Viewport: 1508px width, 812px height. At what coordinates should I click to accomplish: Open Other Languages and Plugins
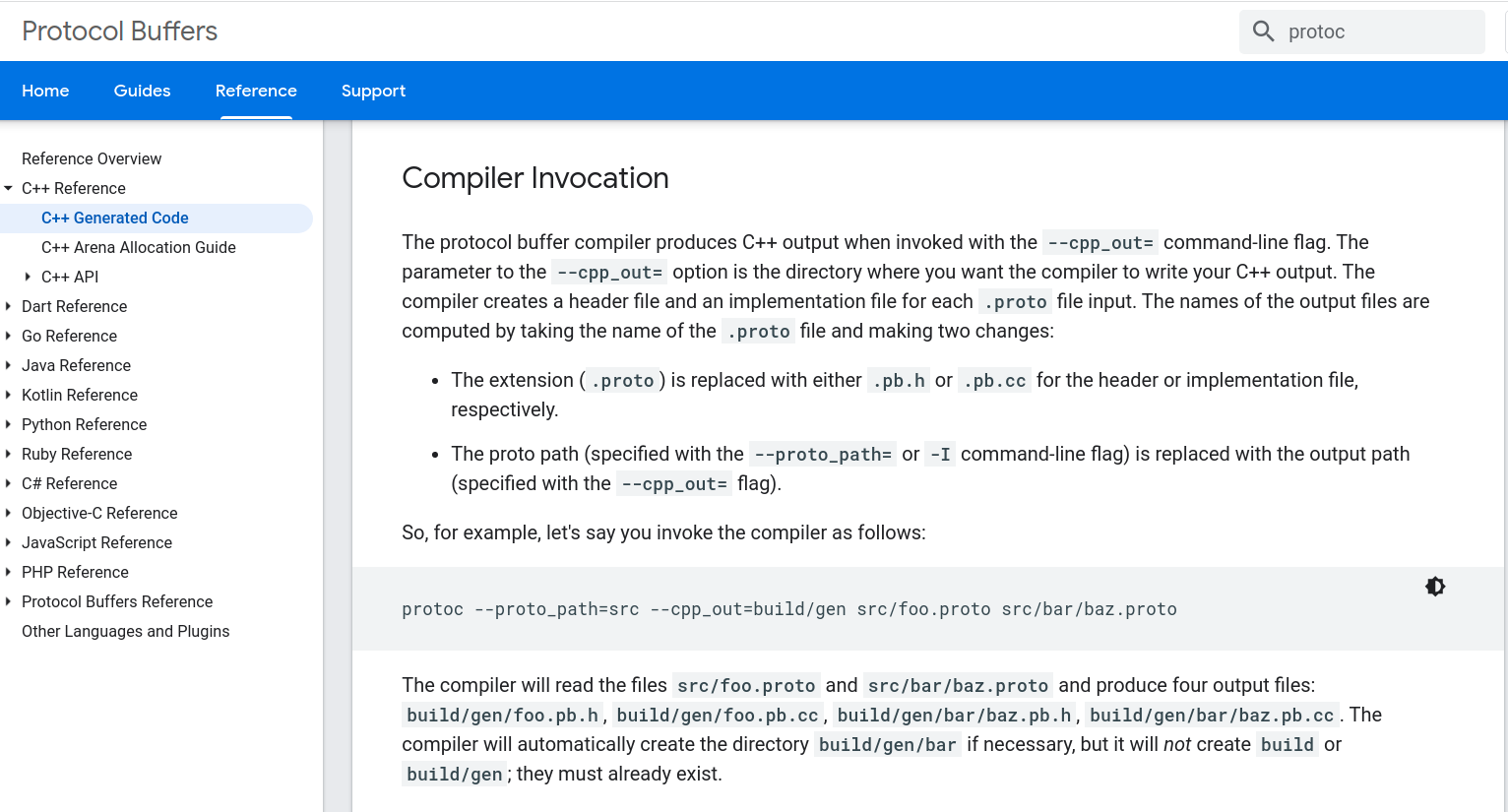point(125,631)
